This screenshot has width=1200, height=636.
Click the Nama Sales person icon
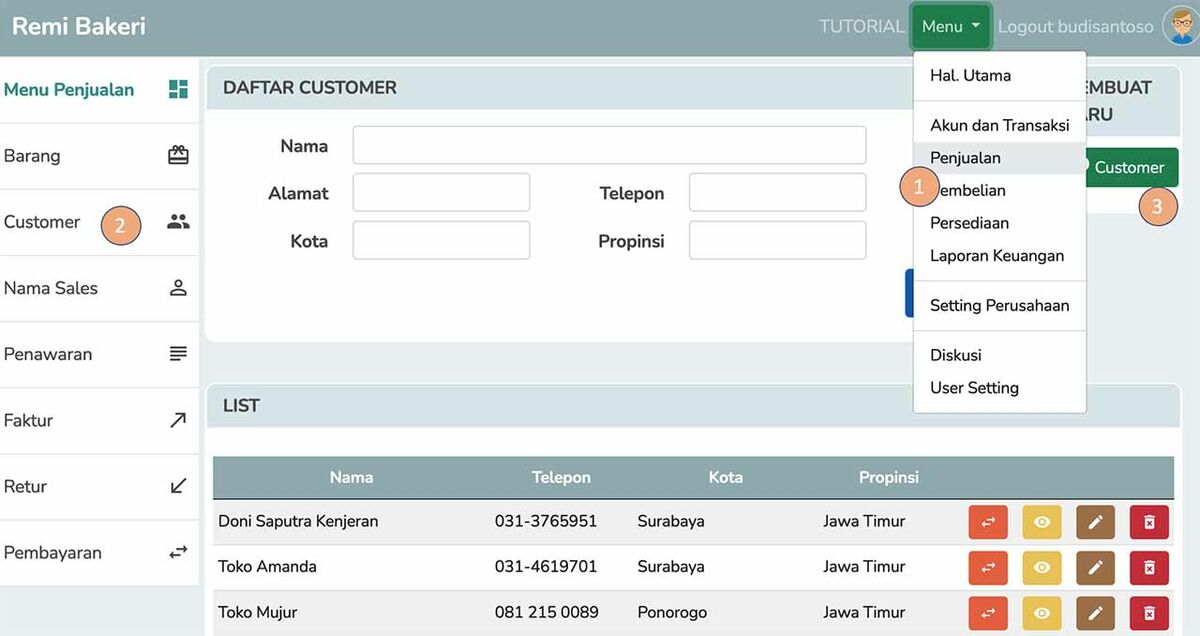point(178,288)
